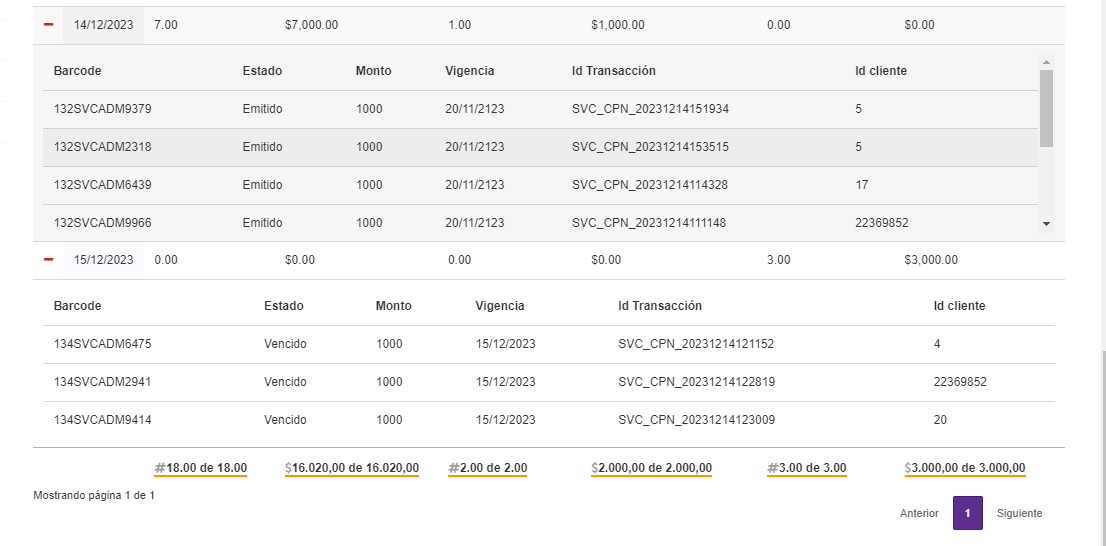Image resolution: width=1106 pixels, height=546 pixels.
Task: Click the "18.00 de 18.00" count total
Action: tap(201, 468)
